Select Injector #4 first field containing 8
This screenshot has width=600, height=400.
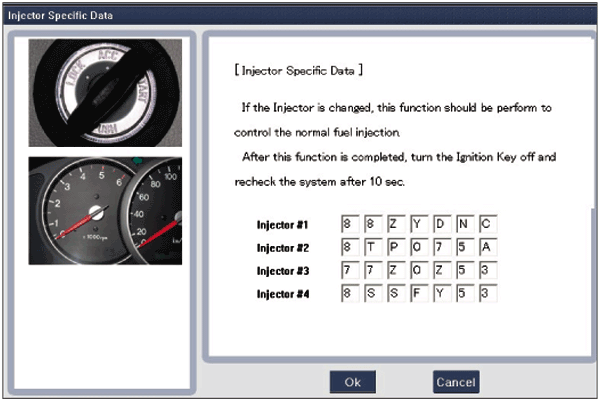click(350, 293)
